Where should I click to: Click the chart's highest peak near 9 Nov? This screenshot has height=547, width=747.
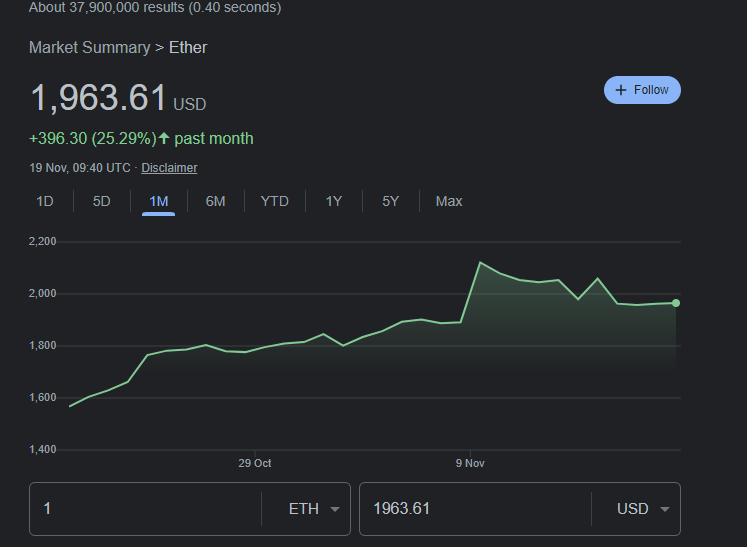click(x=480, y=263)
